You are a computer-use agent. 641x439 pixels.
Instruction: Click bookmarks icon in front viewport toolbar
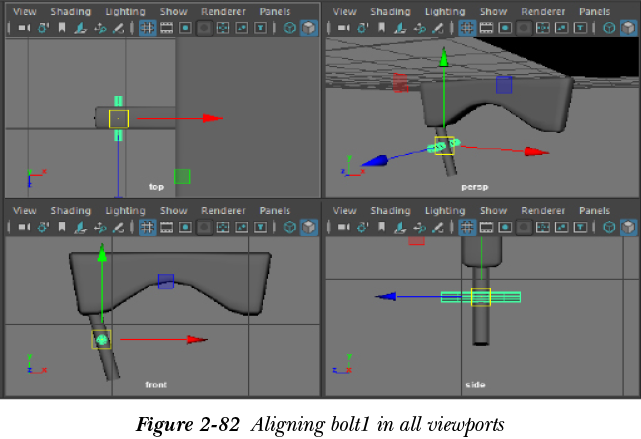coord(62,227)
